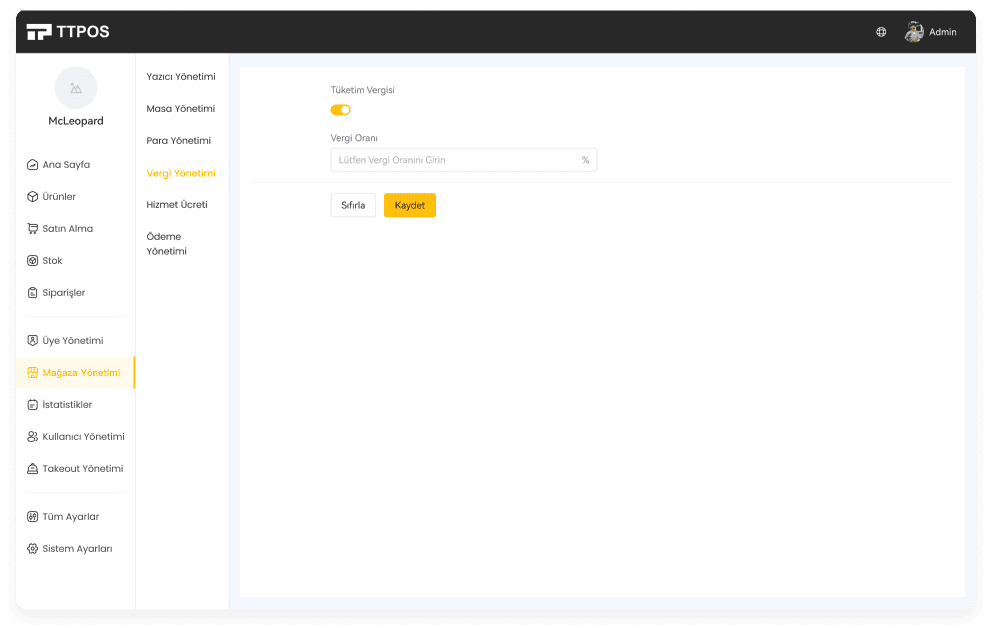Viewport: 992px width, 633px height.
Task: Open Para Yönetimi submenu item
Action: tap(178, 140)
